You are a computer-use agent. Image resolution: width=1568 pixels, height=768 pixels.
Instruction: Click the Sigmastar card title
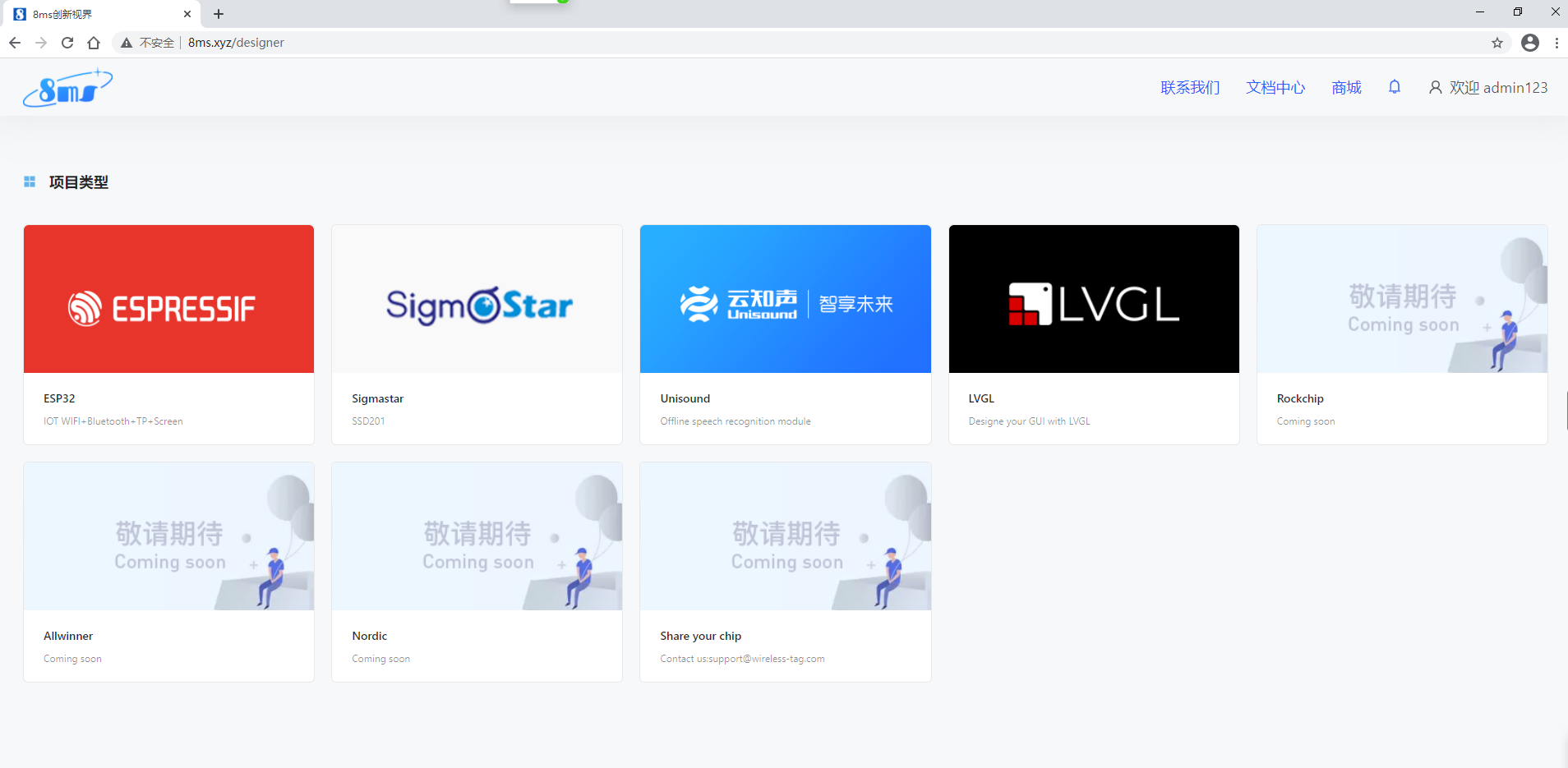378,398
